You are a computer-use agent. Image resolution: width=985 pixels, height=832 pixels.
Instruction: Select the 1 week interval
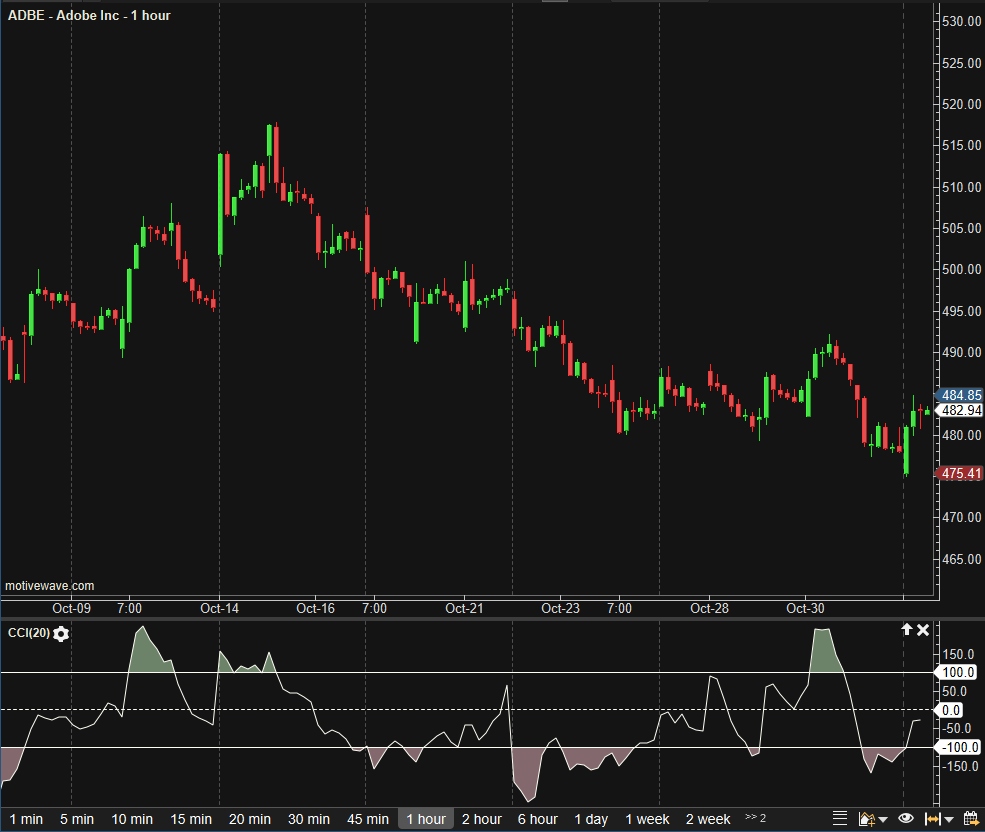coord(648,819)
